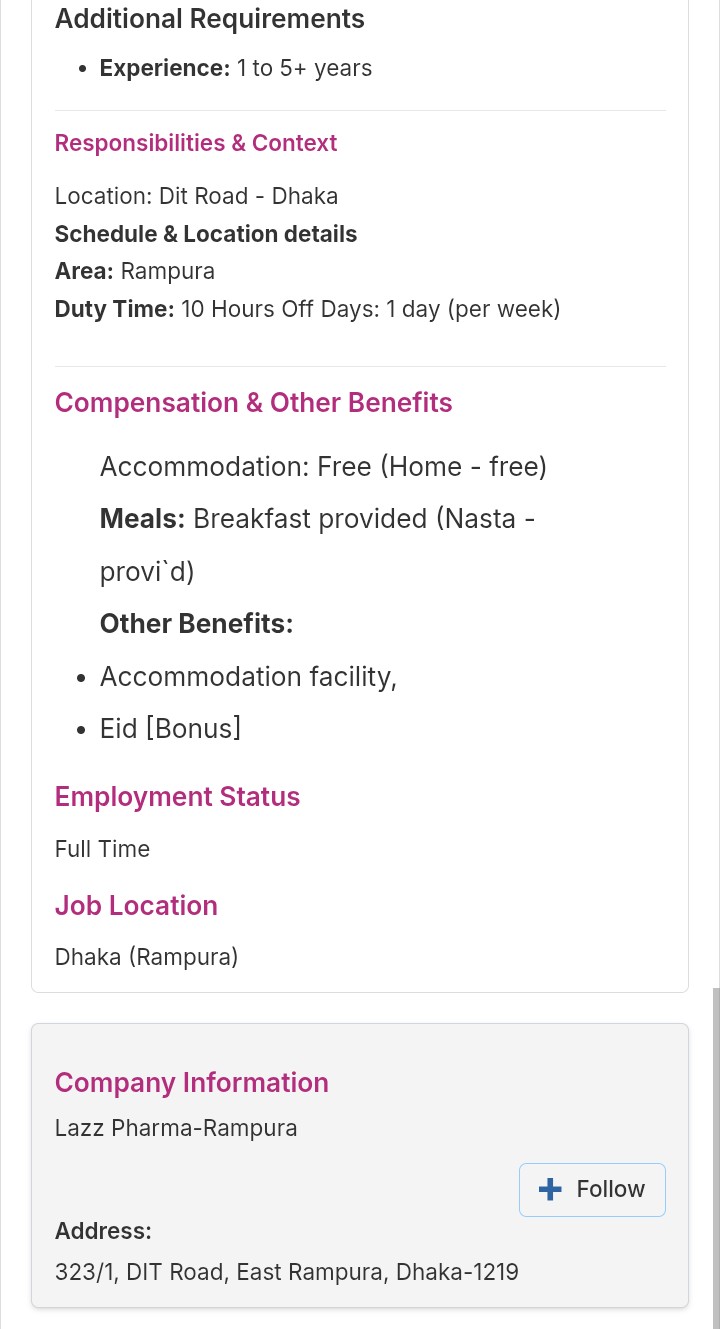Follow the Lazz Pharma-Rampura company
Screen dimensions: 720x1329
pos(592,1189)
